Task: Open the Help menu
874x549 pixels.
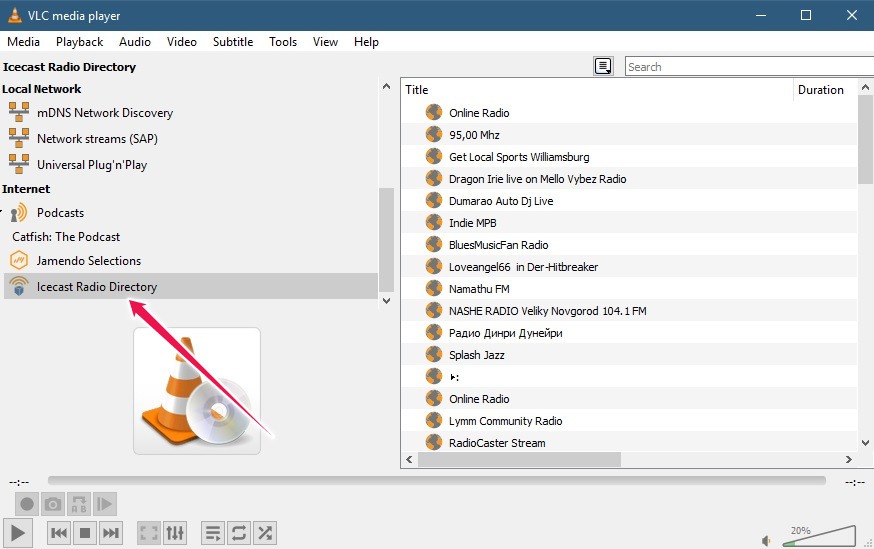Action: point(366,42)
